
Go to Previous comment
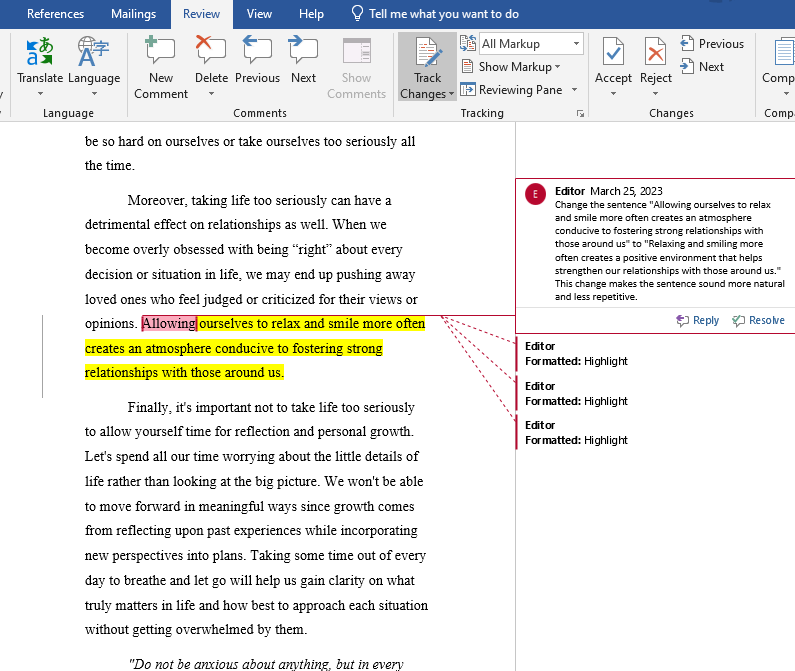click(x=257, y=52)
